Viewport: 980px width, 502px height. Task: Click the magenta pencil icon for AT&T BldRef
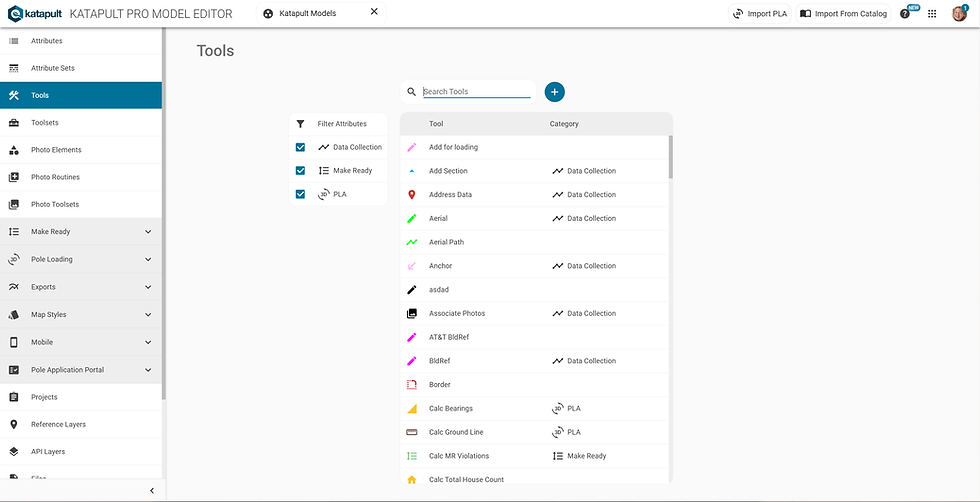coord(411,338)
